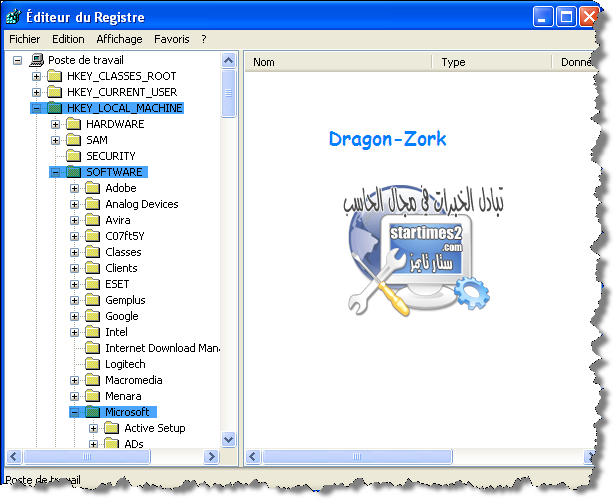
Task: Click the Type column header
Action: pos(492,62)
